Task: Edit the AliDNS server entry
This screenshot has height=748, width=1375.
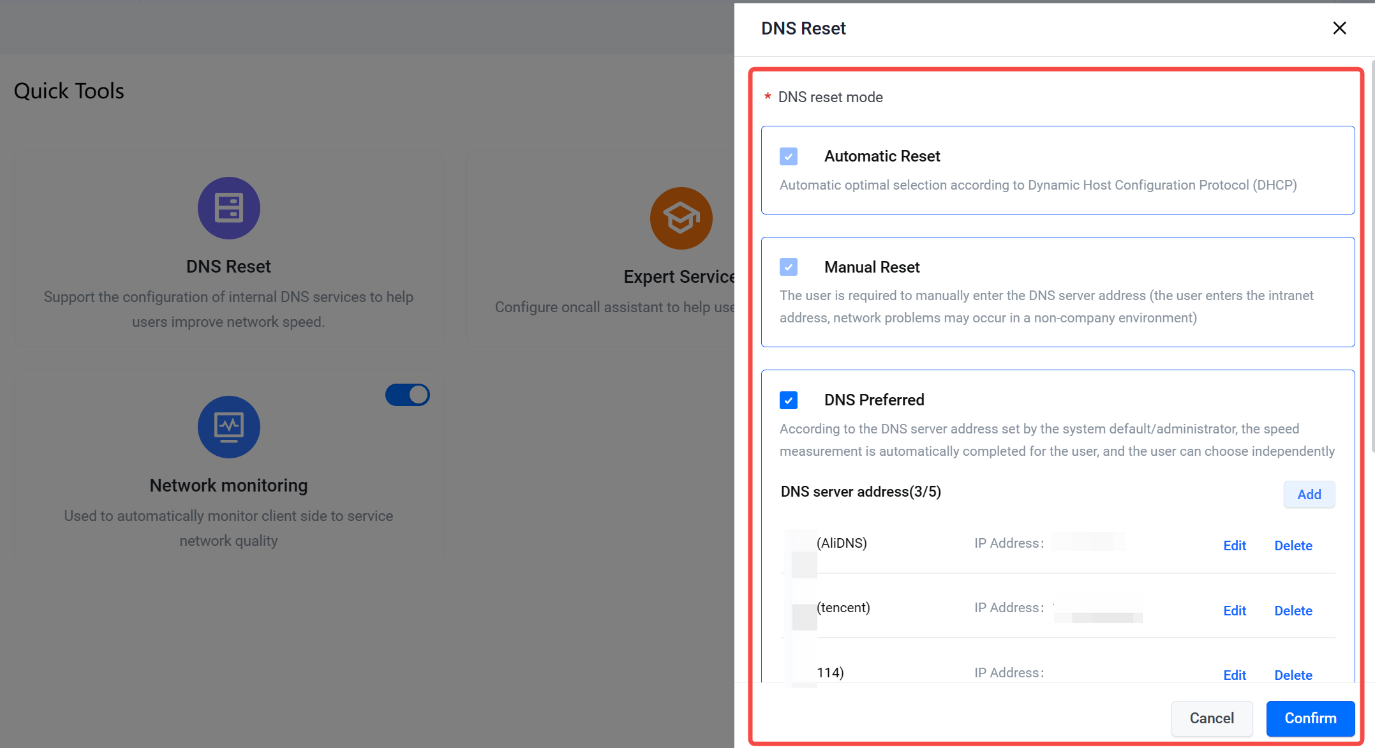Action: (1235, 546)
